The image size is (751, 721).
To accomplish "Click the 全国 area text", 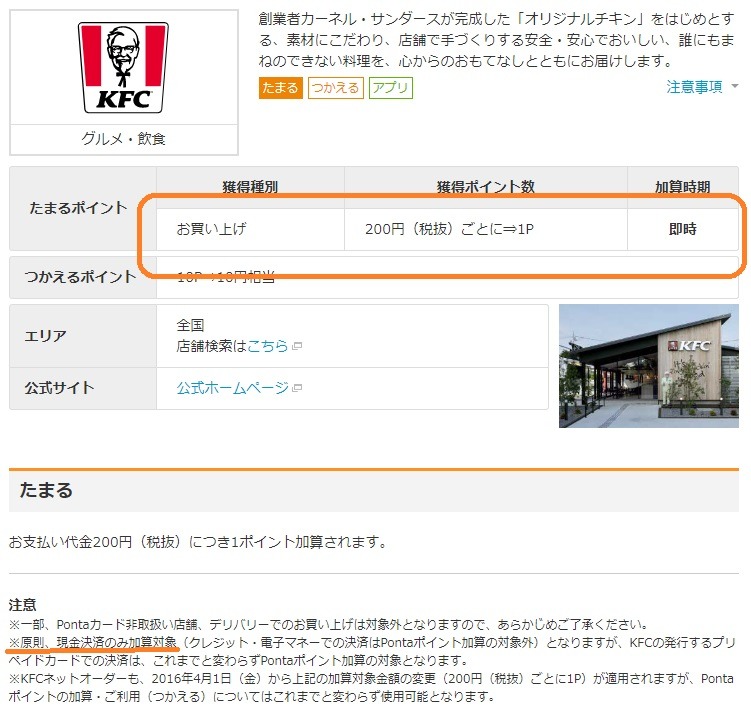I will click(x=190, y=325).
